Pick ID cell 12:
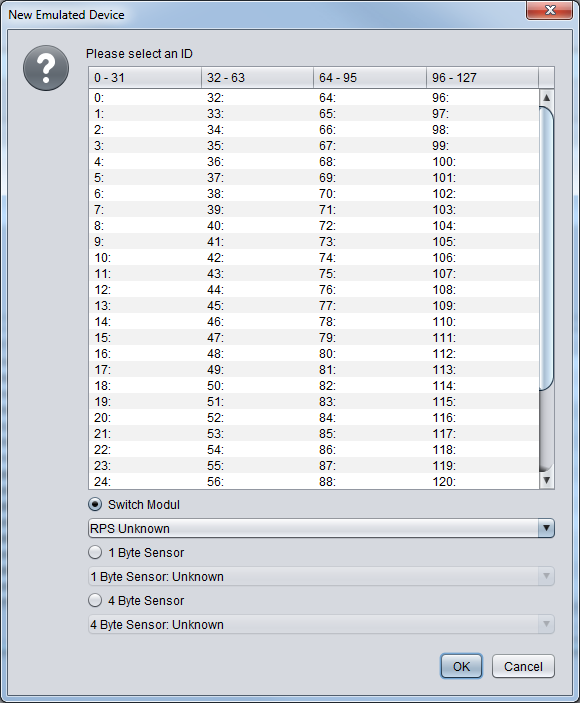 coord(145,290)
